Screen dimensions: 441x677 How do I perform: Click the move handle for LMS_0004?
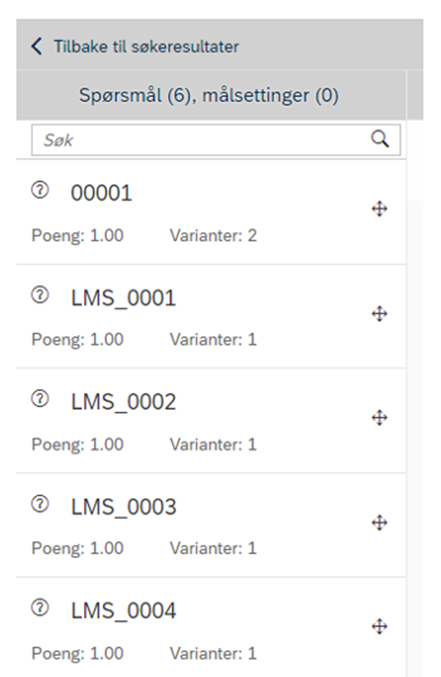379,626
